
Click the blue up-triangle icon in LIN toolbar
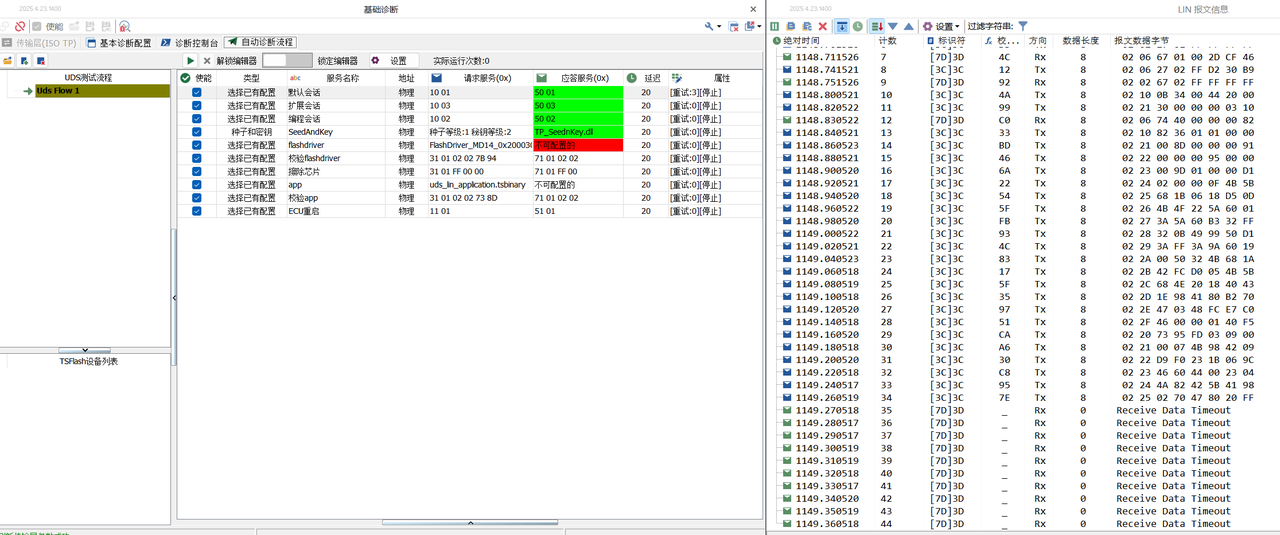[909, 26]
